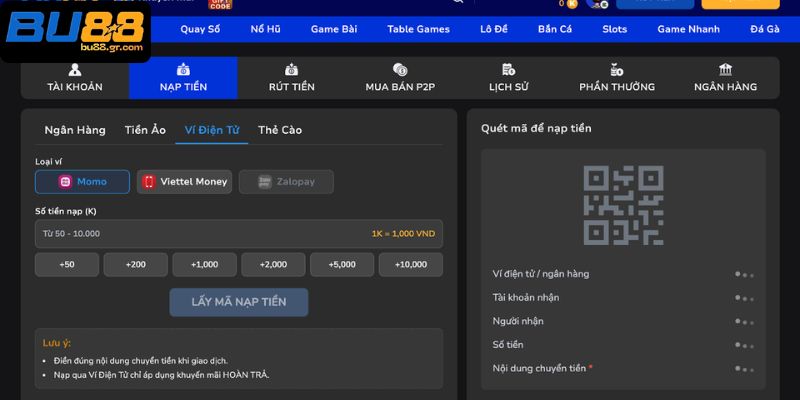Switch to the Thẻ Cào tab

click(280, 130)
